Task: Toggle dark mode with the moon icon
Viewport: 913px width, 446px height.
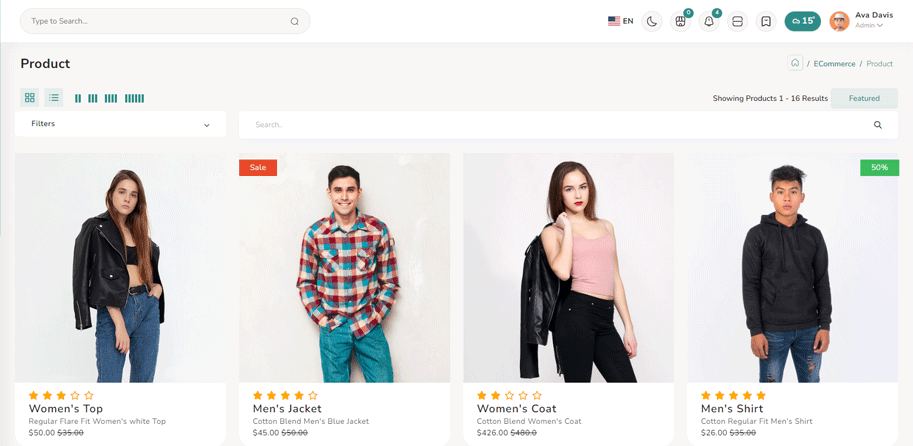Action: pyautogui.click(x=652, y=21)
